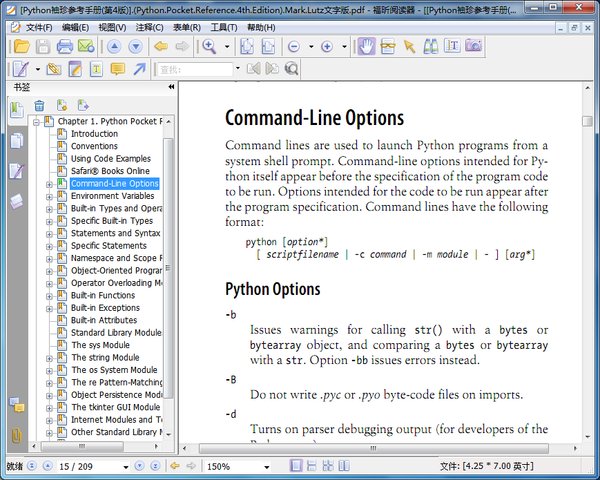The width and height of the screenshot is (600, 480).
Task: Delete bookmark with trash icon
Action: (39, 106)
